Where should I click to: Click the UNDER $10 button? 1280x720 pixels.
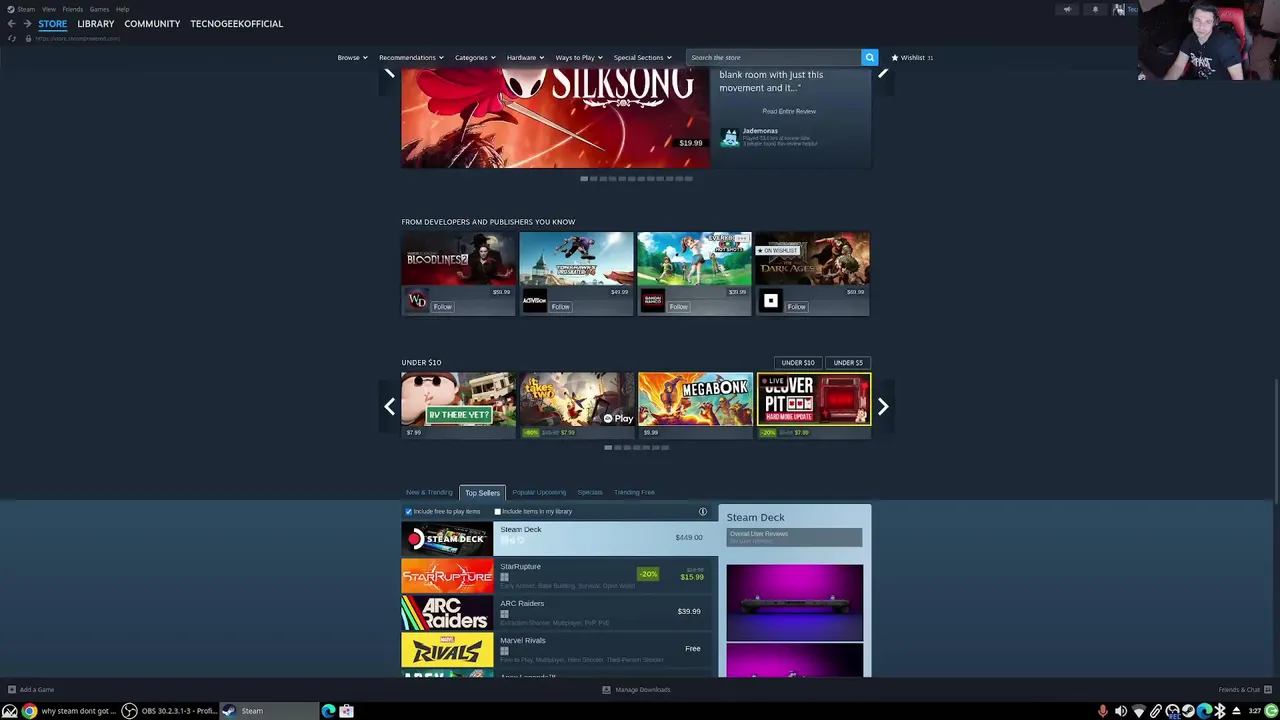tap(798, 363)
